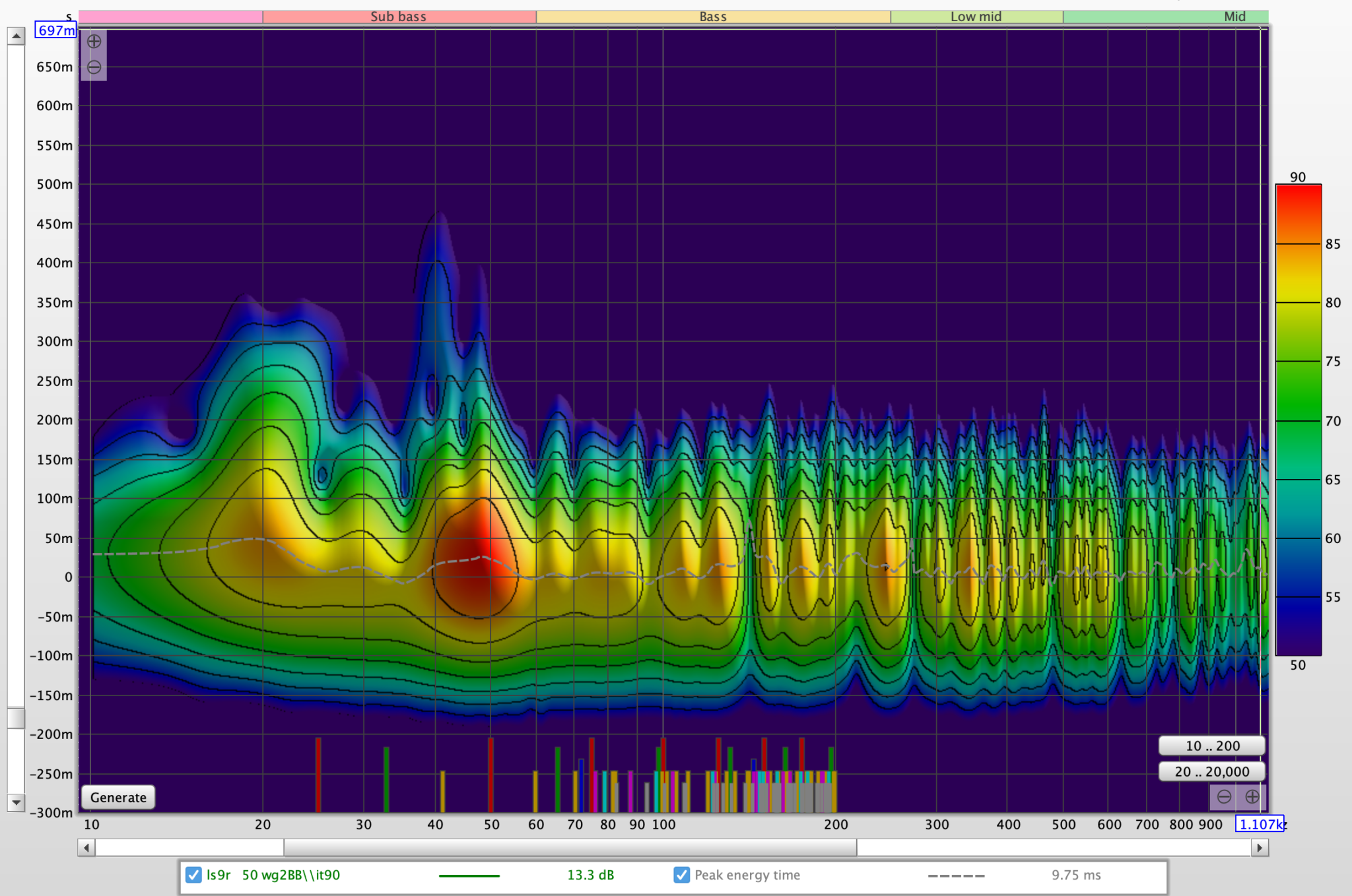The height and width of the screenshot is (896, 1352).
Task: Apply the 20 .. 20,000 range preset
Action: 1211,771
